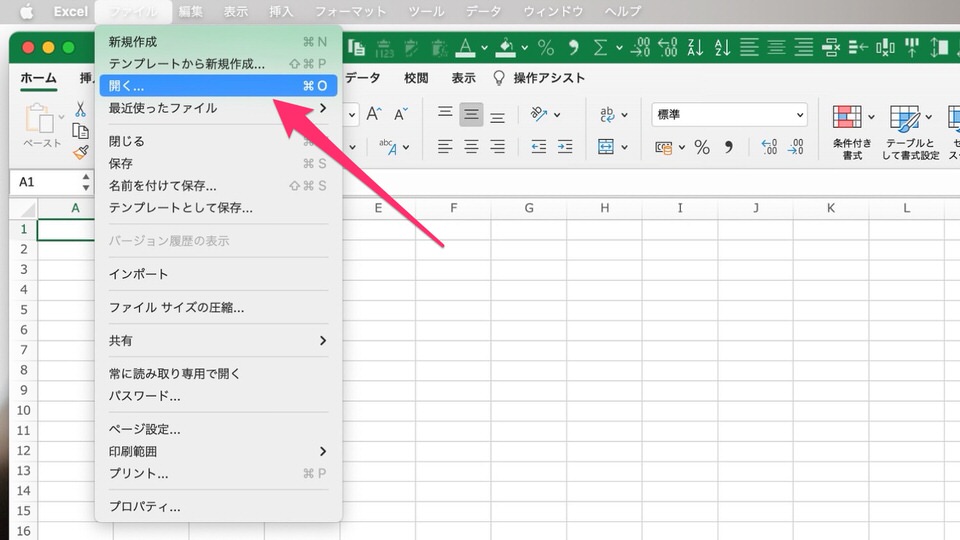Click delete rows icon in green toolbar
Image resolution: width=960 pixels, height=540 pixels.
[x=831, y=47]
